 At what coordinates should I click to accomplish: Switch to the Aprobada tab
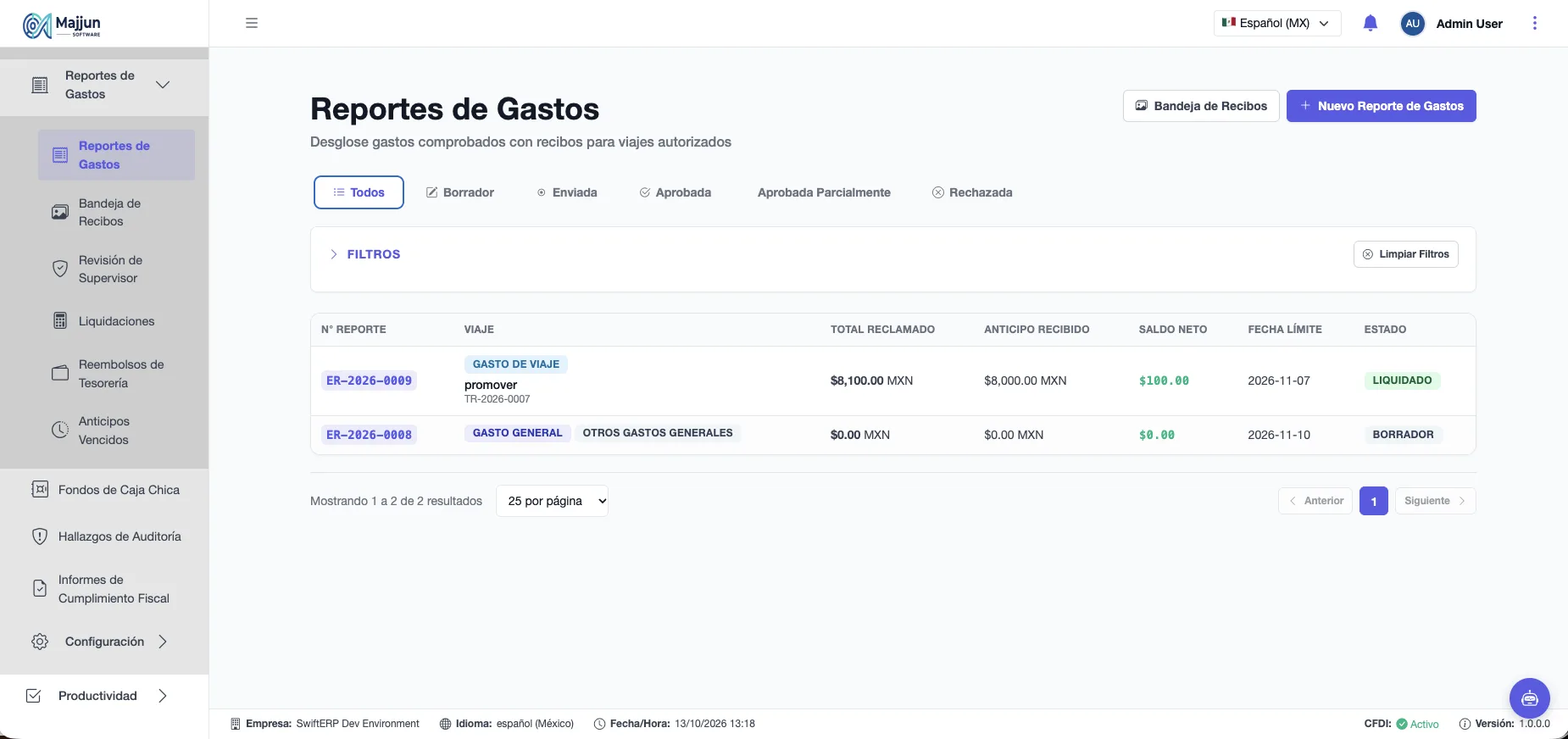point(676,192)
